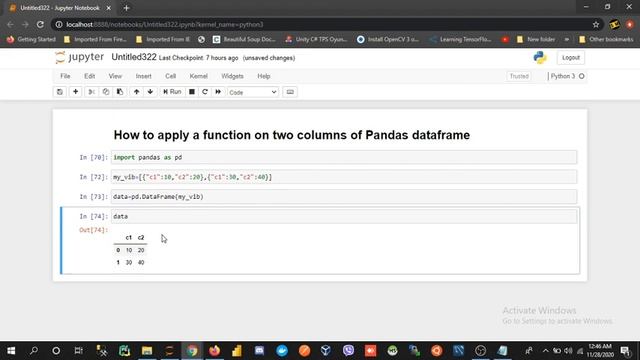
Task: Show hidden system tray icons
Action: [x=545, y=351]
